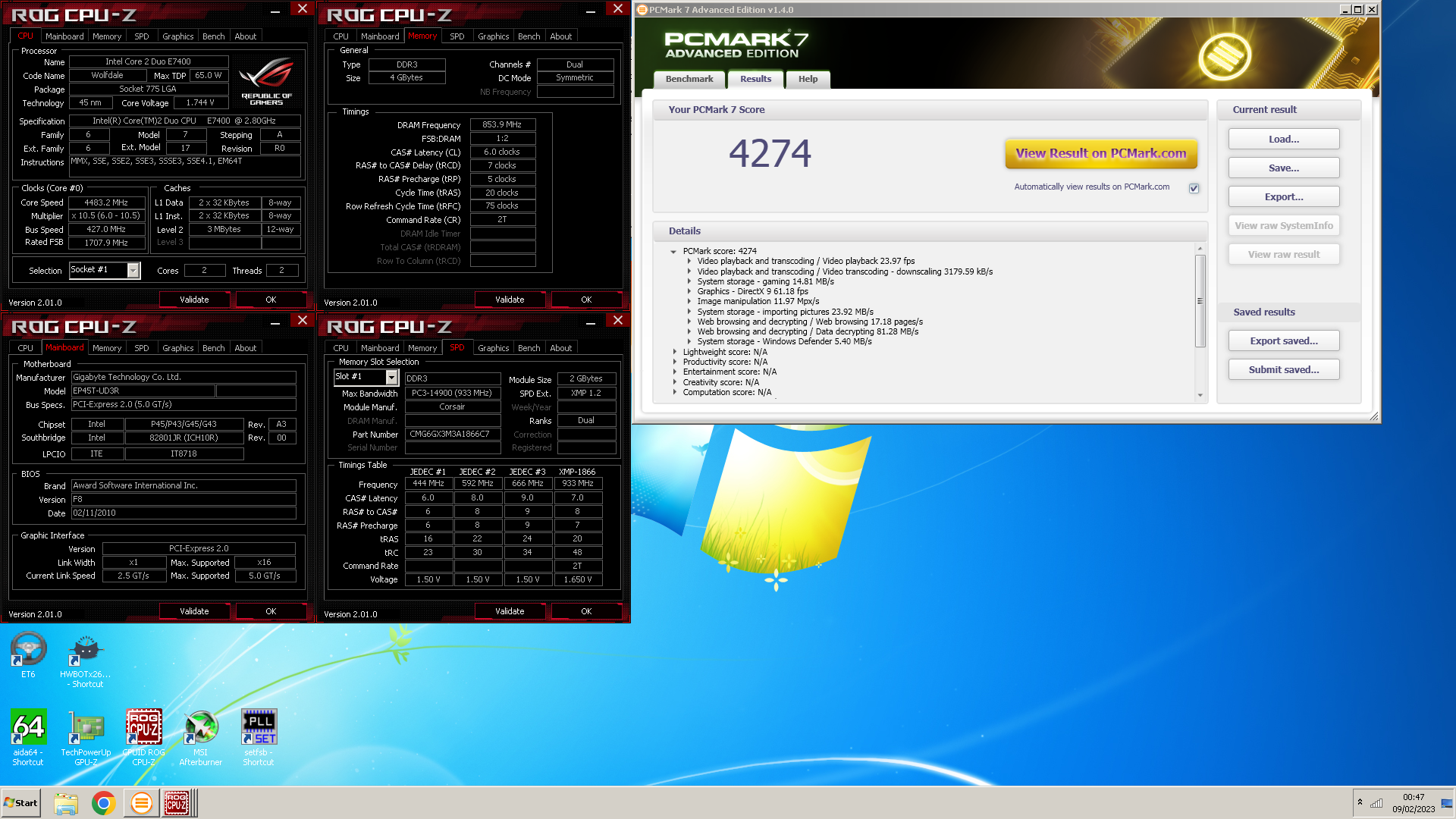Click the Submit saved... button
1456x819 pixels.
click(1284, 369)
